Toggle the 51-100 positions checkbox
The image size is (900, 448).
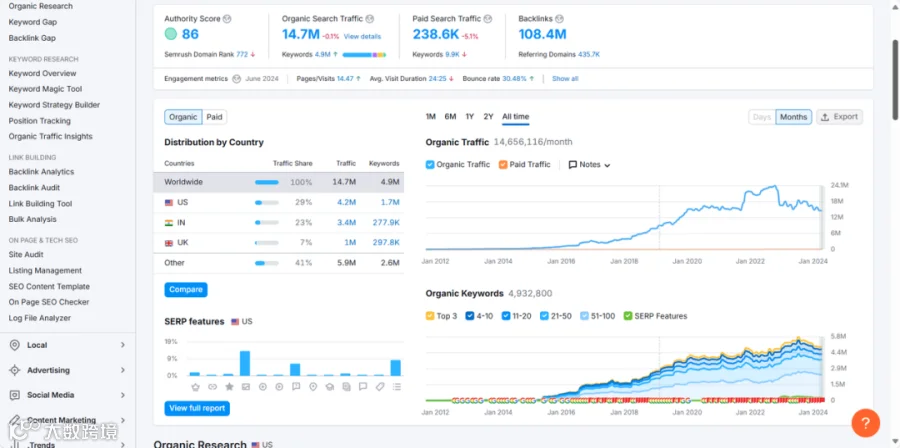584,316
